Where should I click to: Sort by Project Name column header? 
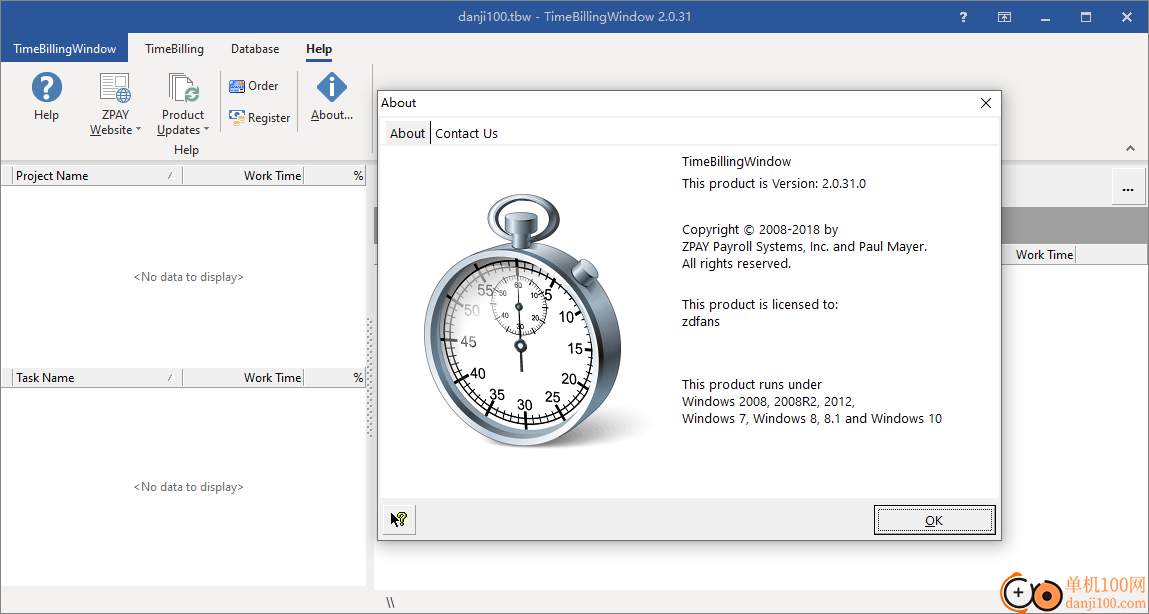click(x=97, y=176)
